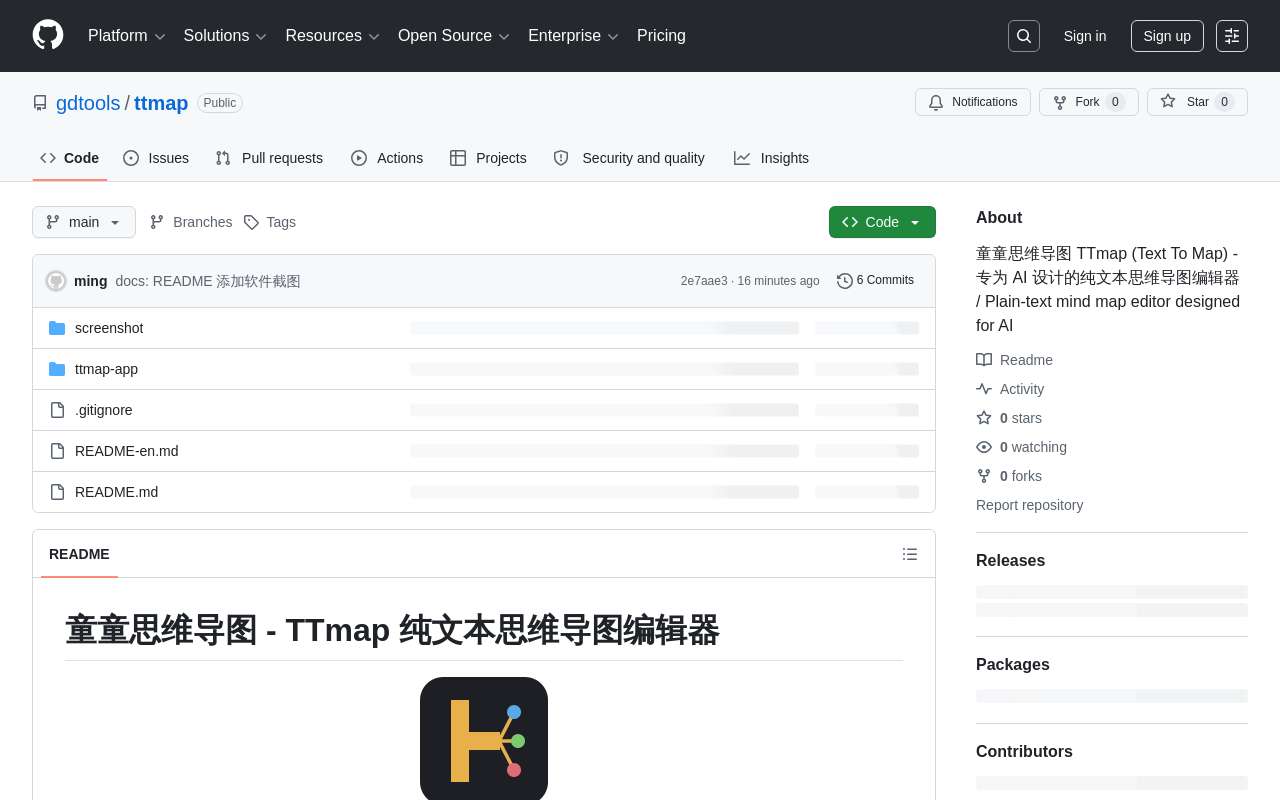Click the .gitignore file icon
This screenshot has height=800, width=1280.
point(57,410)
